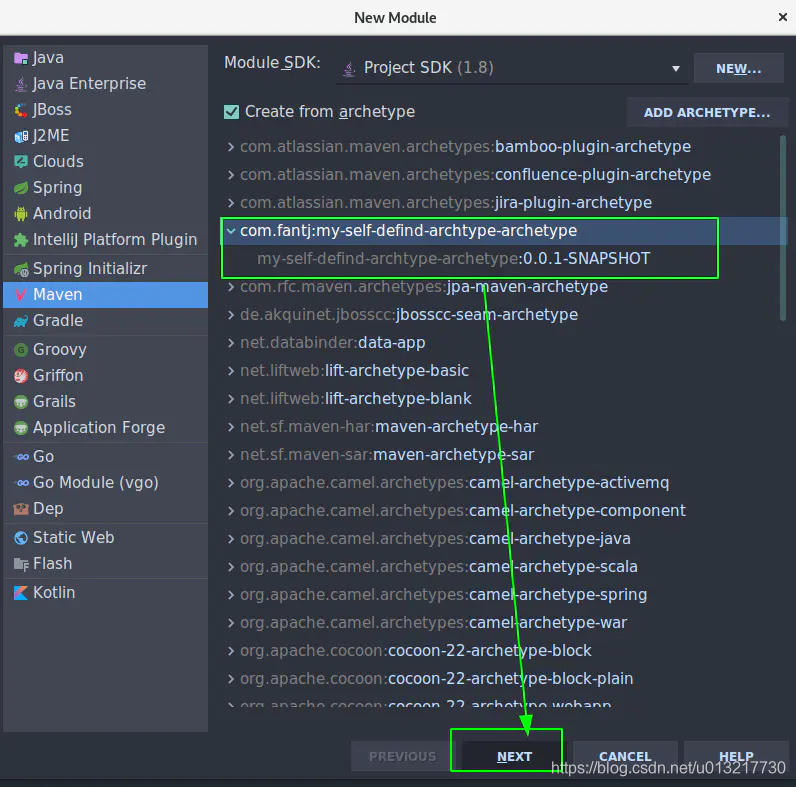Expand the confluence-plugin-archetype node

pos(231,175)
